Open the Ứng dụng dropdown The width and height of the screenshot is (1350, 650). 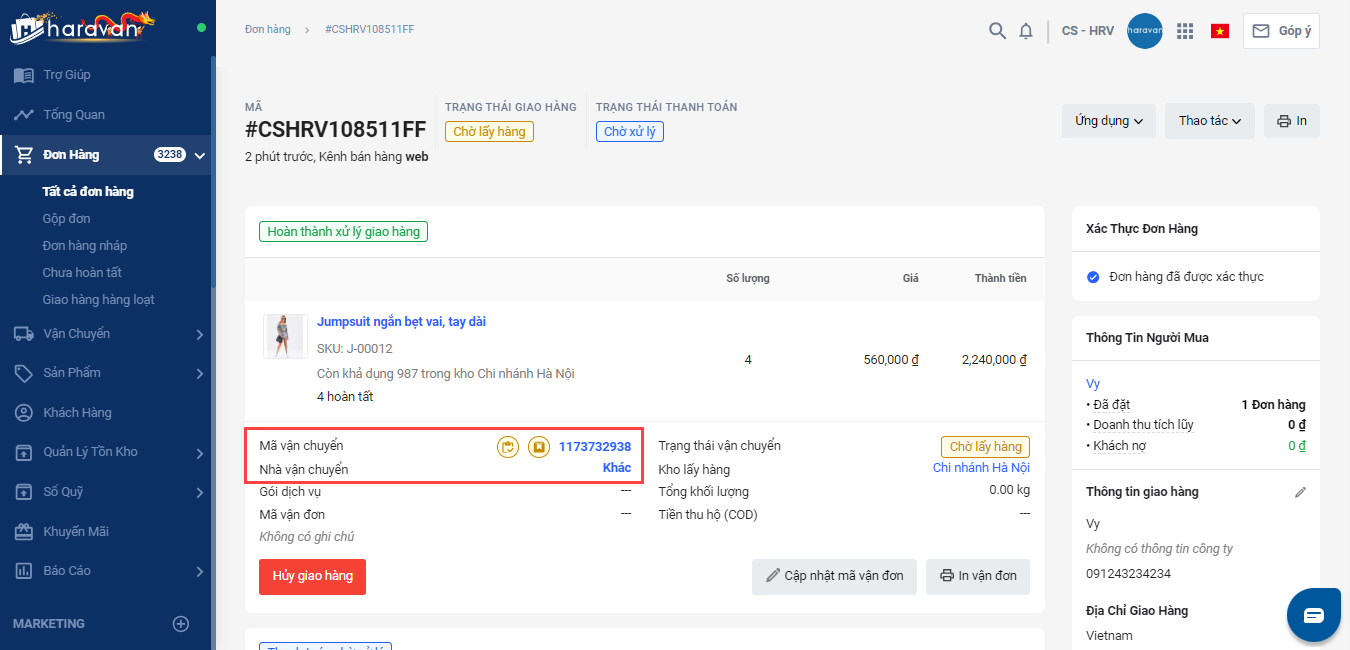pyautogui.click(x=1109, y=121)
